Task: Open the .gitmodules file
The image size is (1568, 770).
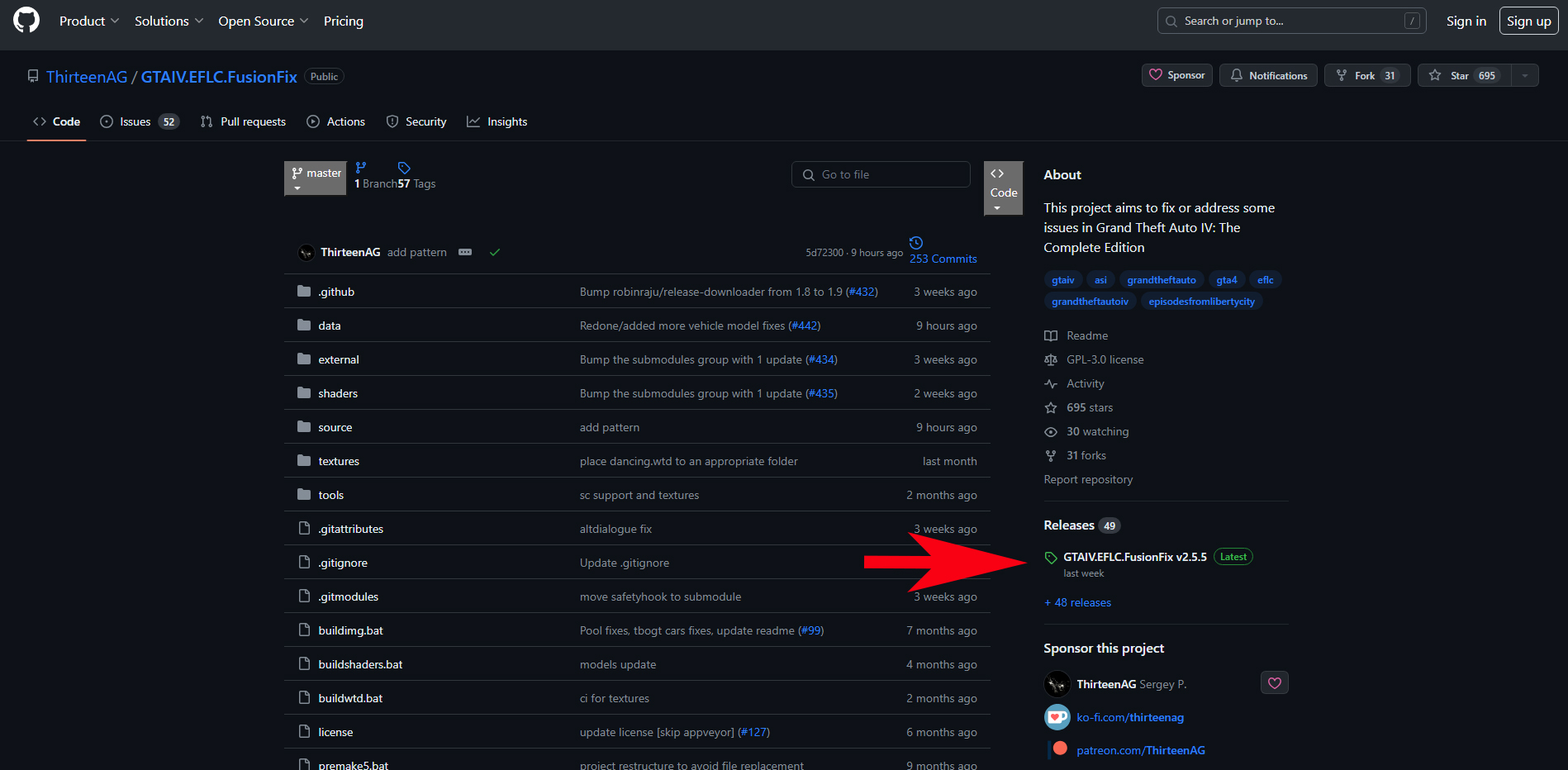Action: (x=349, y=597)
